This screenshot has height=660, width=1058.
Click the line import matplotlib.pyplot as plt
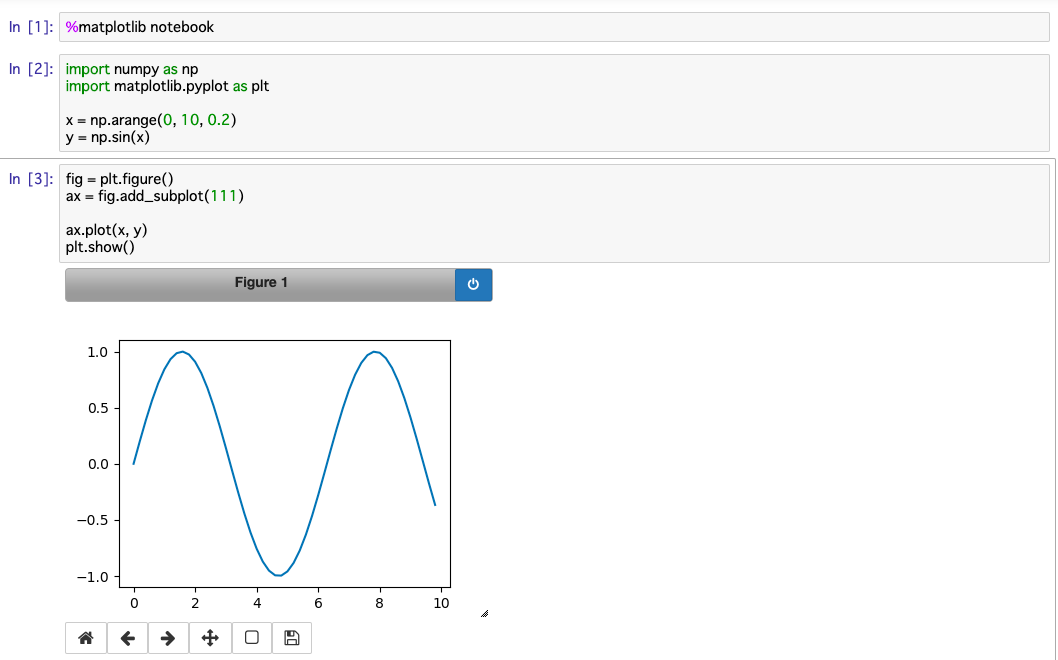coord(167,86)
